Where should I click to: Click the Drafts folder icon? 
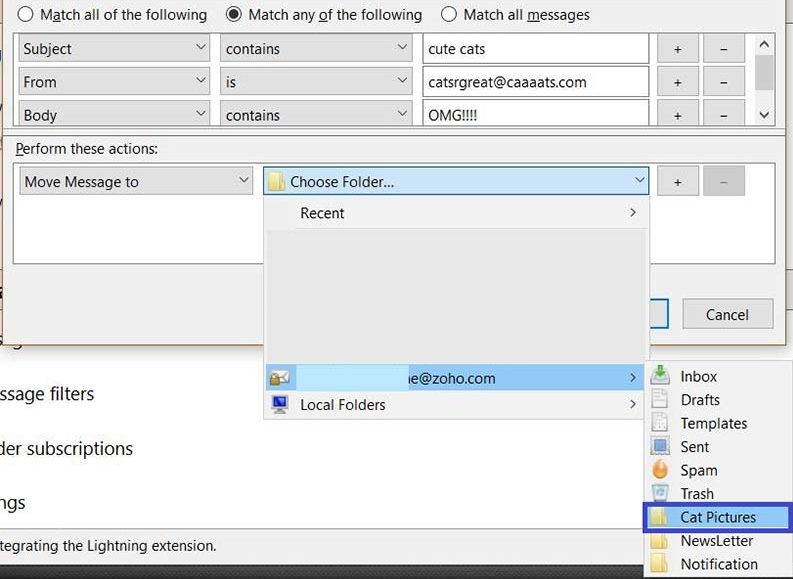(660, 400)
